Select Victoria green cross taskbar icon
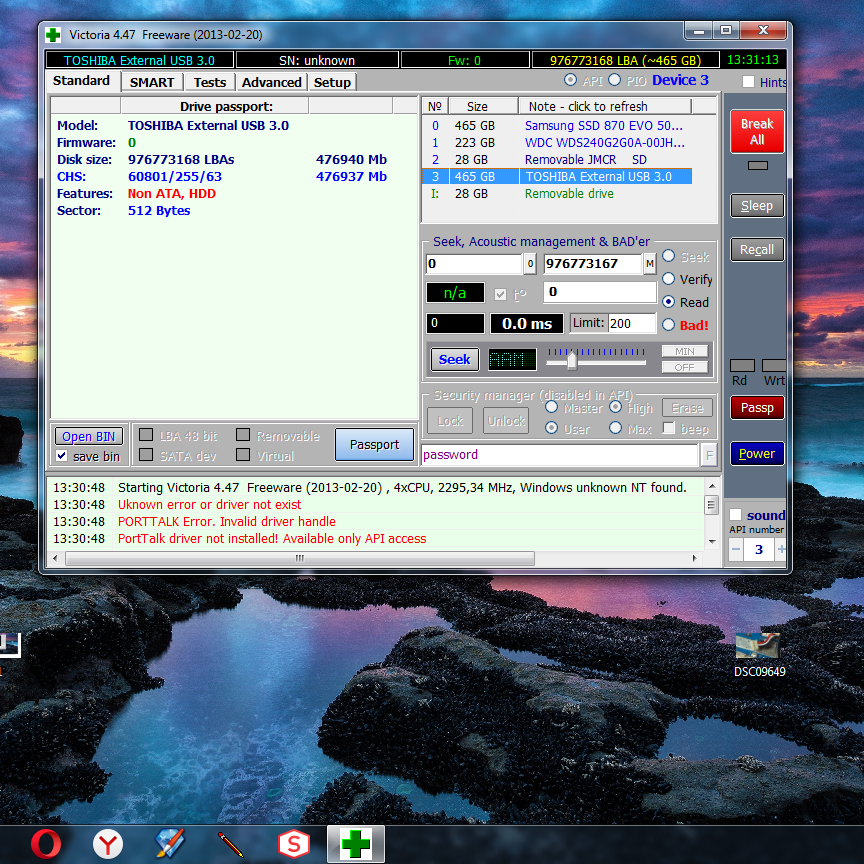The height and width of the screenshot is (864, 864). click(356, 844)
